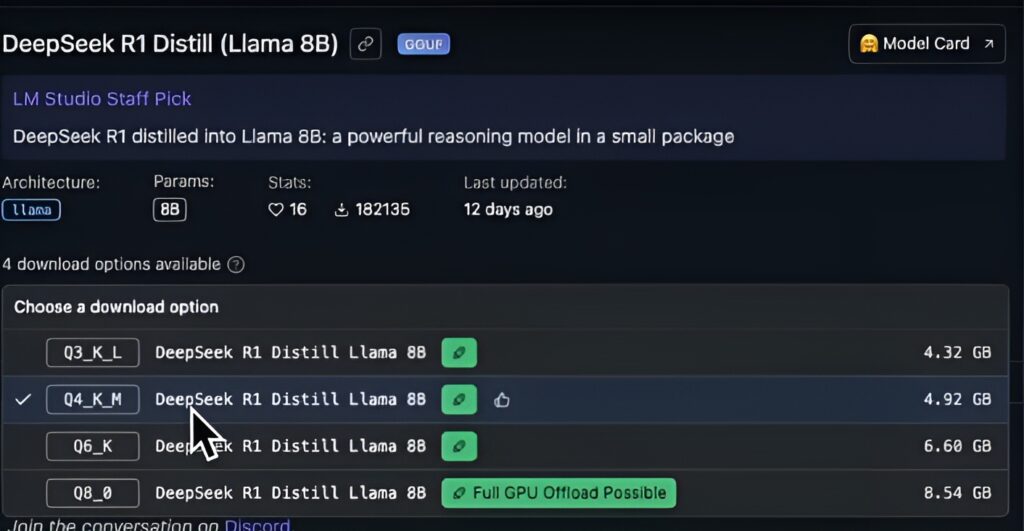Click green rocket badge on Q3_K_L row
1024x531 pixels.
coord(459,353)
